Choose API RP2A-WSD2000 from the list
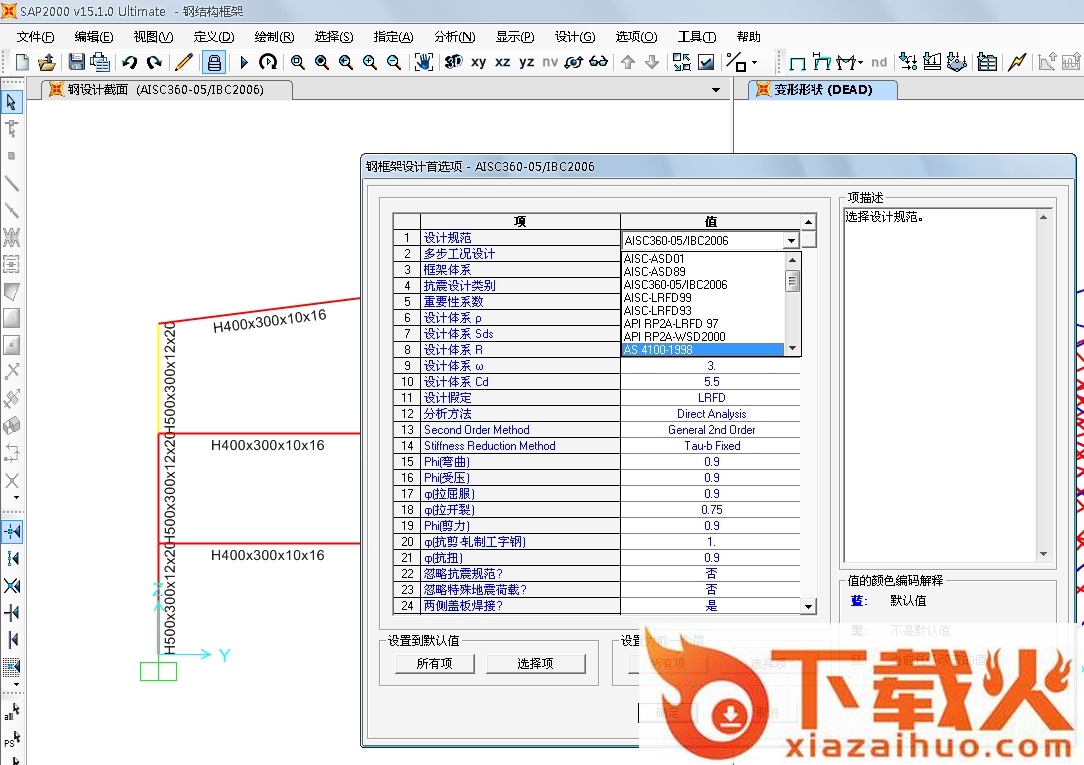The width and height of the screenshot is (1084, 765). pyautogui.click(x=674, y=337)
